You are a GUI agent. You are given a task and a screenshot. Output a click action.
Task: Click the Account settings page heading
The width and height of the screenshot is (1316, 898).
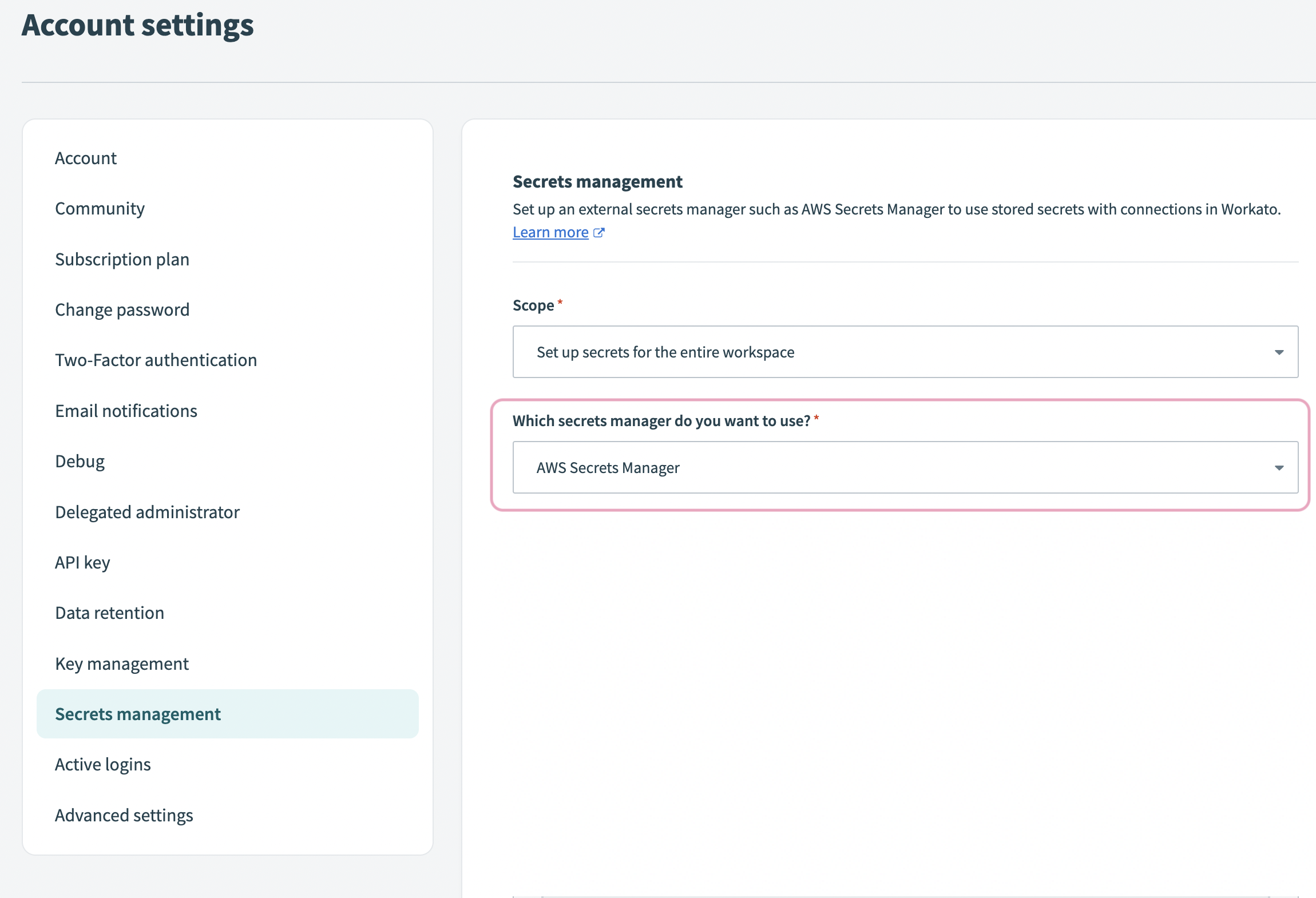pos(137,25)
